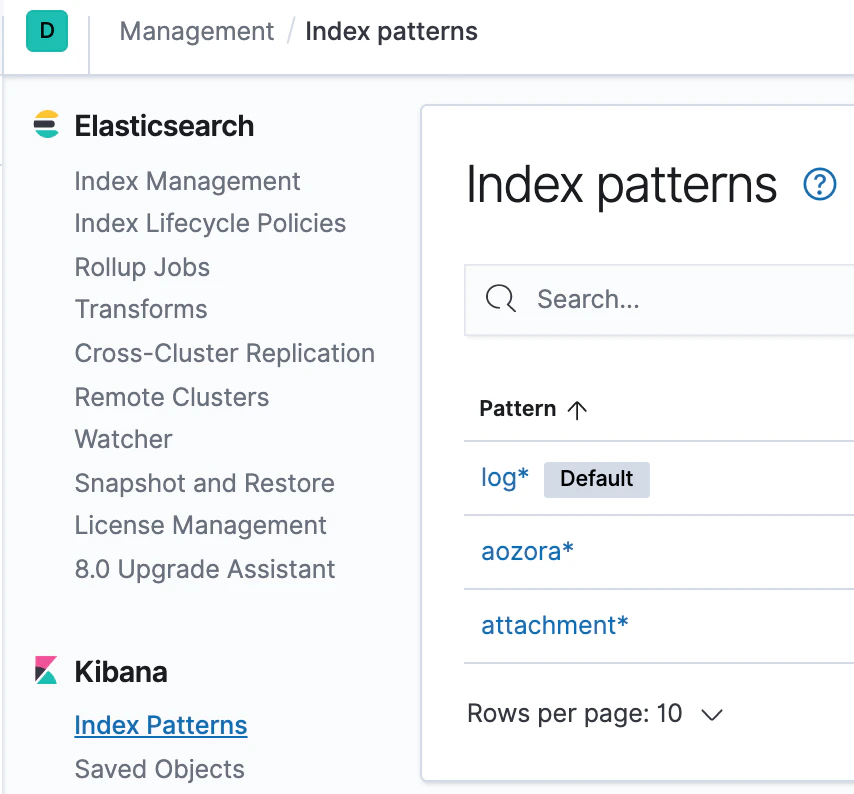The width and height of the screenshot is (854, 794).
Task: Click the search magnifier icon
Action: [x=500, y=298]
